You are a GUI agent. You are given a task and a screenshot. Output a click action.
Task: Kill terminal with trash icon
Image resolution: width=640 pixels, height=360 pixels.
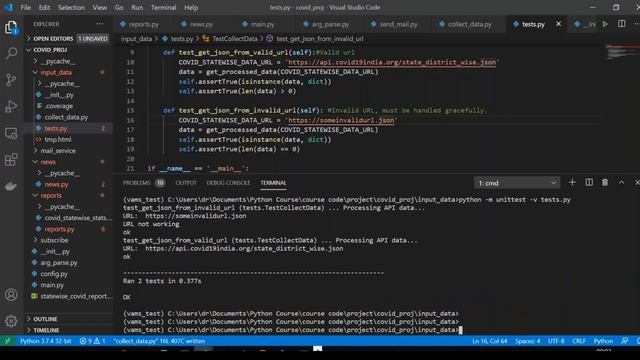605,182
